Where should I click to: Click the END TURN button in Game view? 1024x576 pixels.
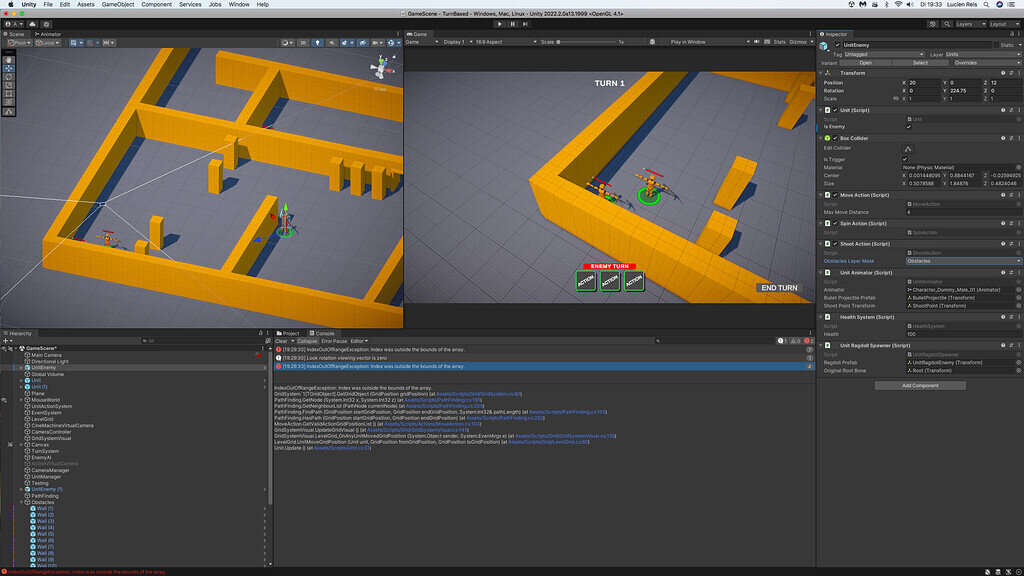pos(779,288)
